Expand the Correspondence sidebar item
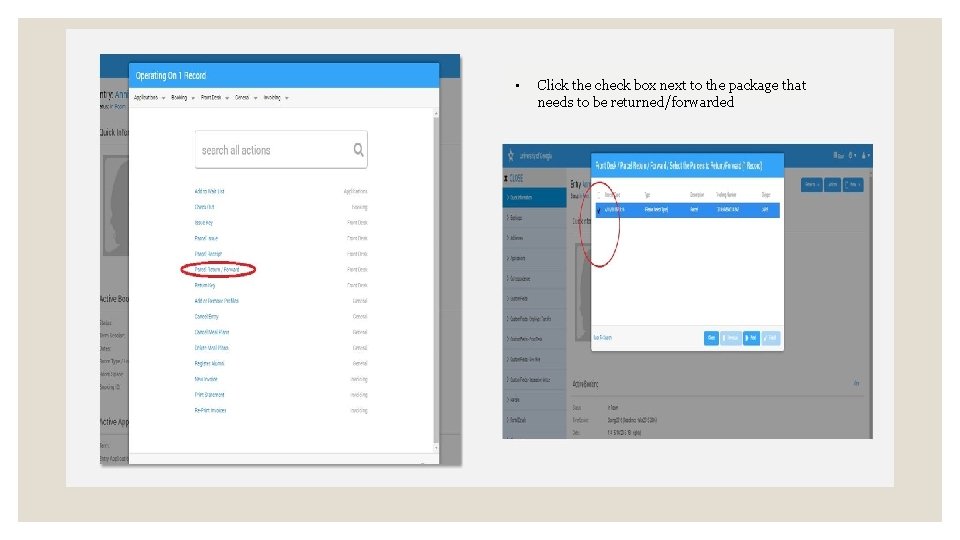 pyautogui.click(x=535, y=279)
